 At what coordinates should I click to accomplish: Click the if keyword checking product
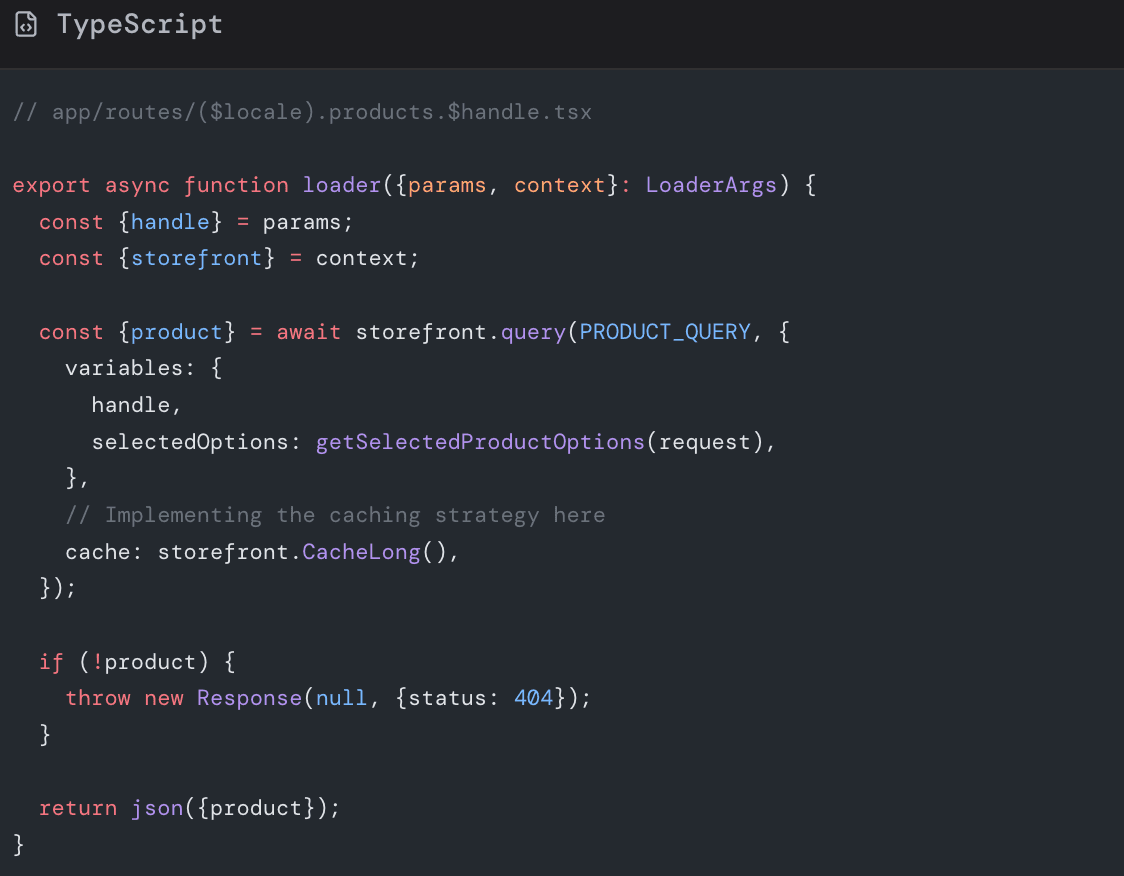[50, 661]
